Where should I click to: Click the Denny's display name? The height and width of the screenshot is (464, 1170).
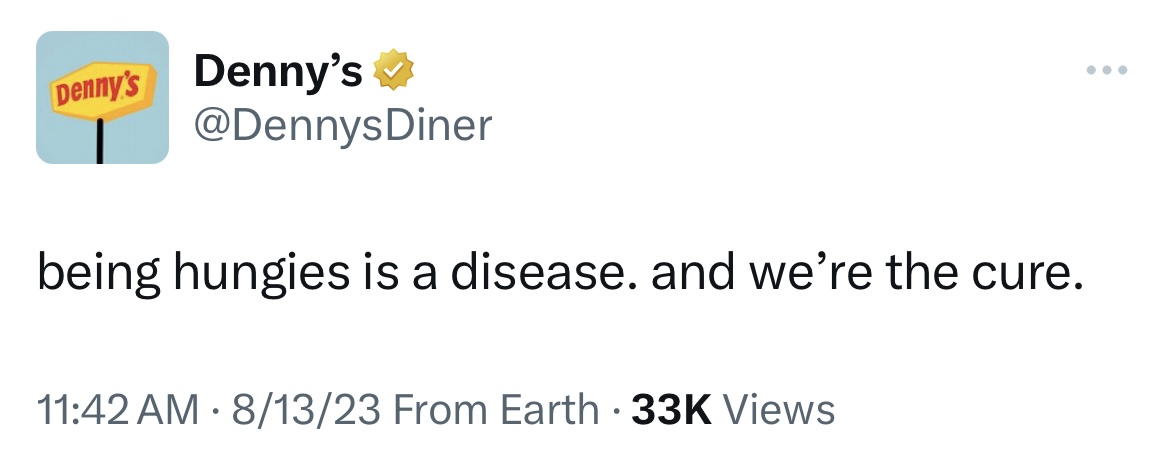[x=278, y=71]
